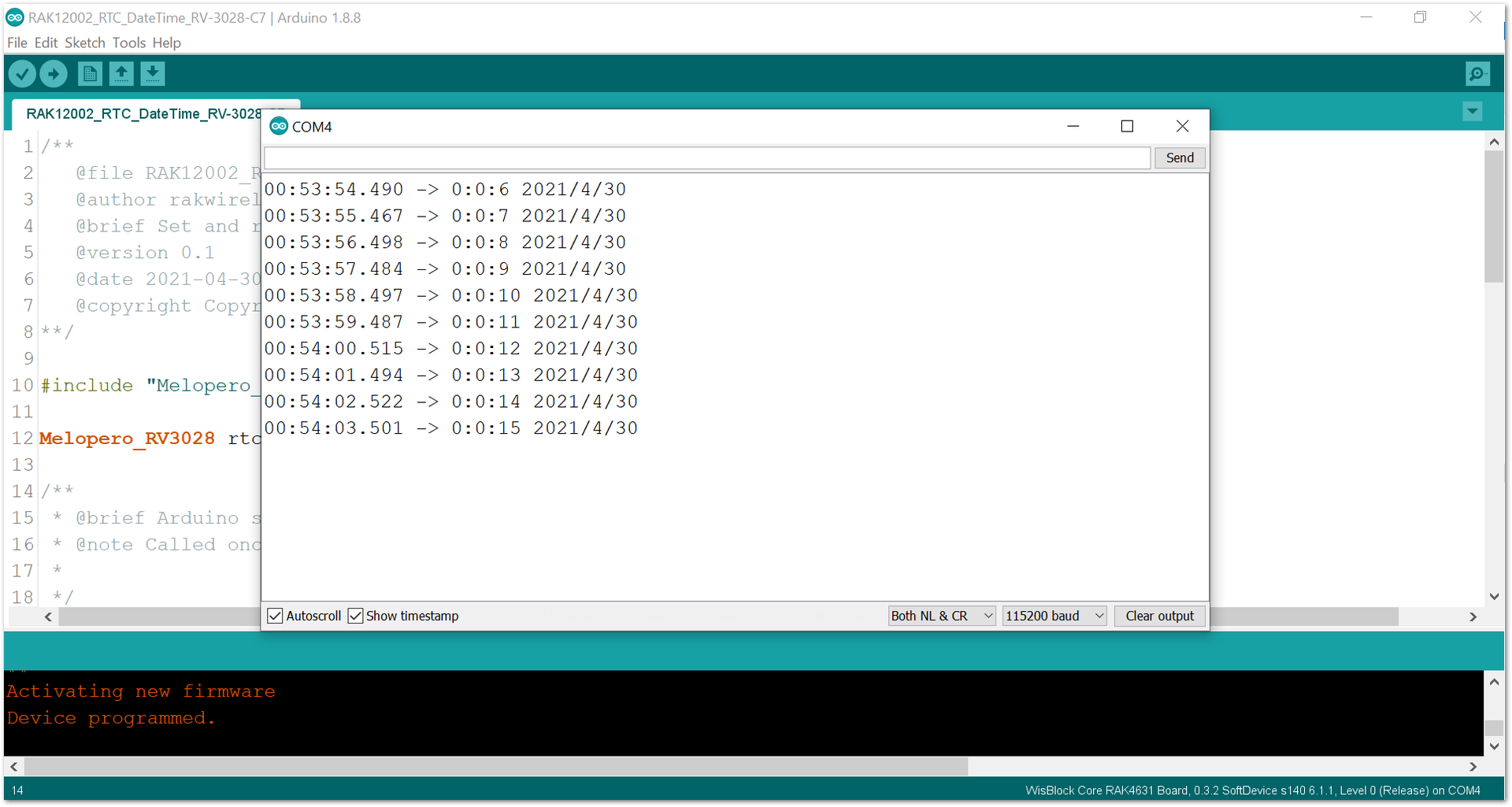Open the File menu
The height and width of the screenshot is (807, 1512).
pyautogui.click(x=17, y=43)
